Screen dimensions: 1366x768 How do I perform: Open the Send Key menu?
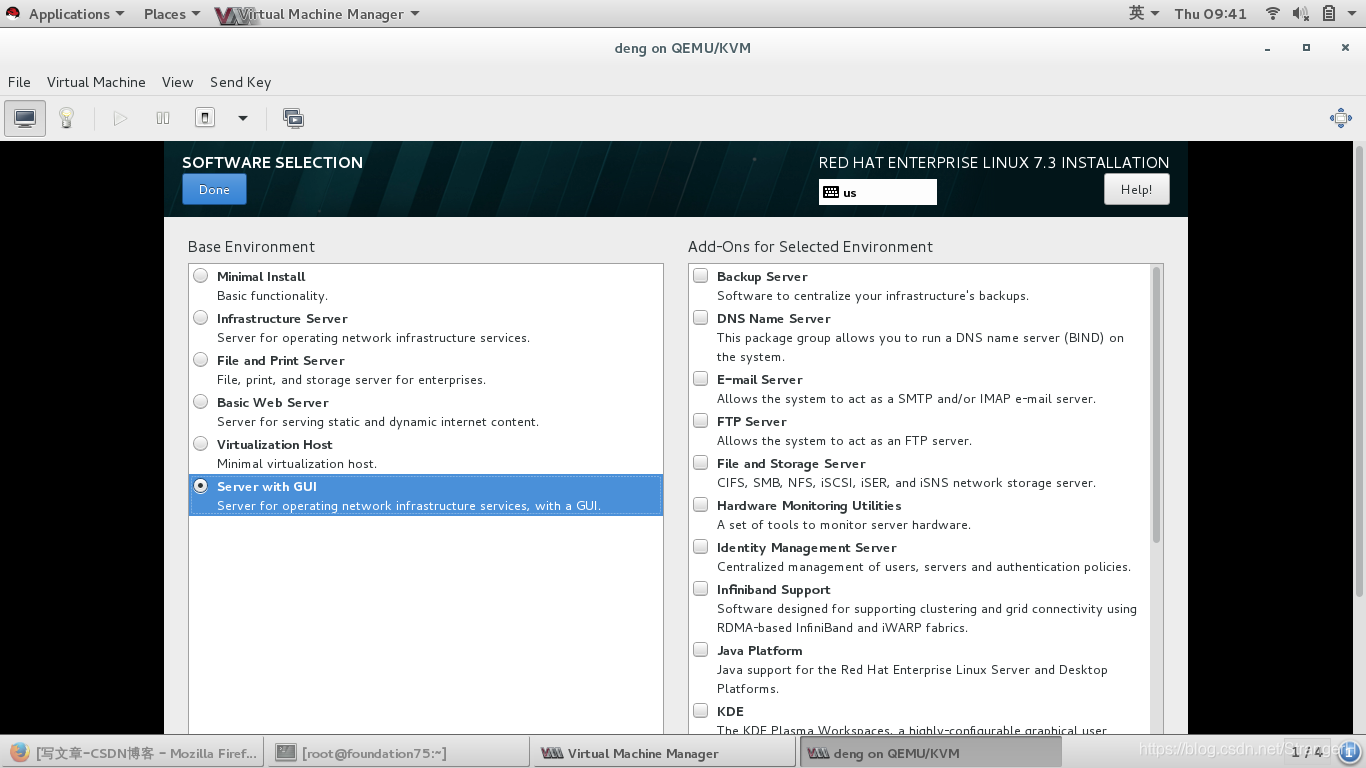[240, 82]
